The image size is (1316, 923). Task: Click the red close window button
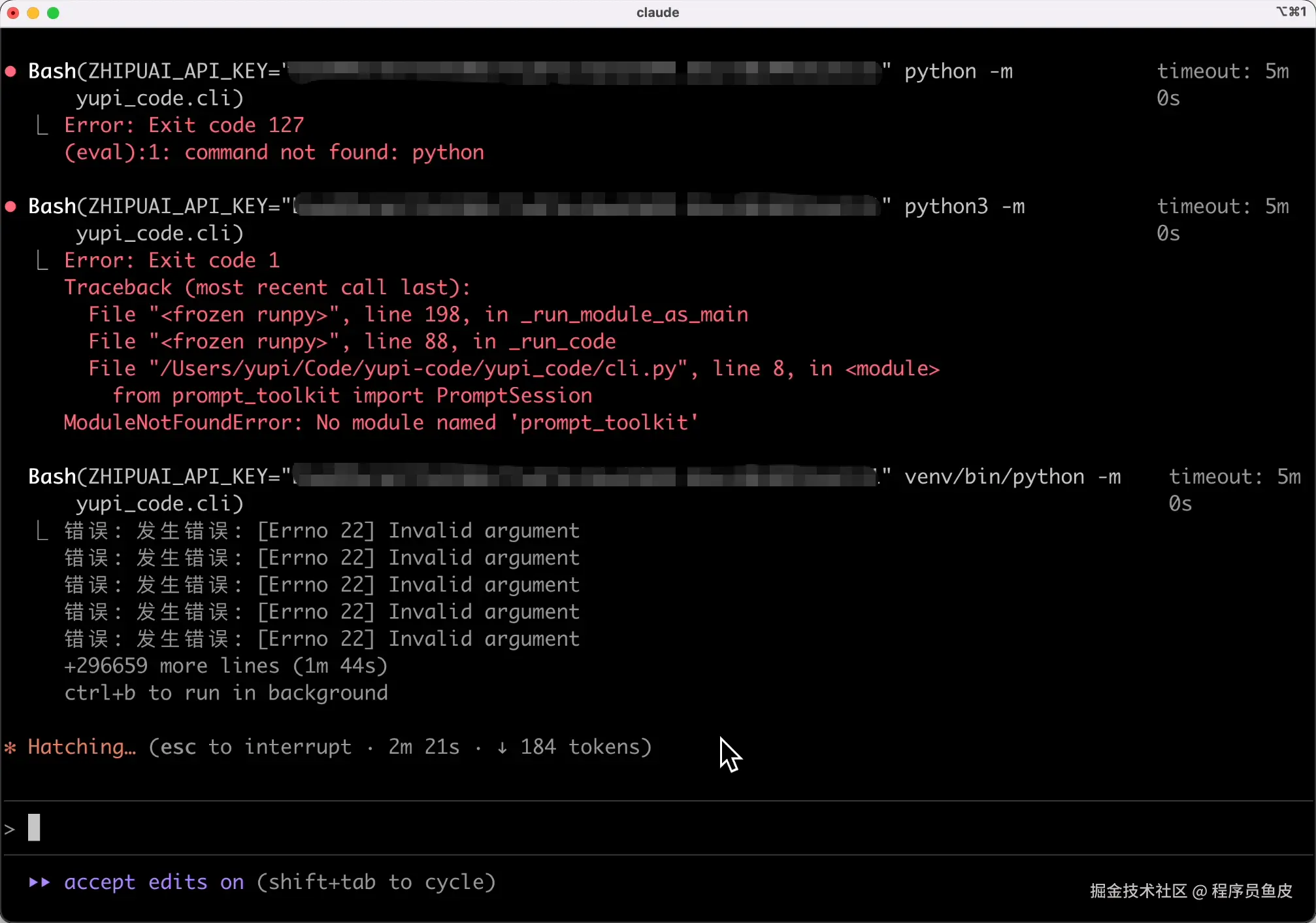(13, 13)
